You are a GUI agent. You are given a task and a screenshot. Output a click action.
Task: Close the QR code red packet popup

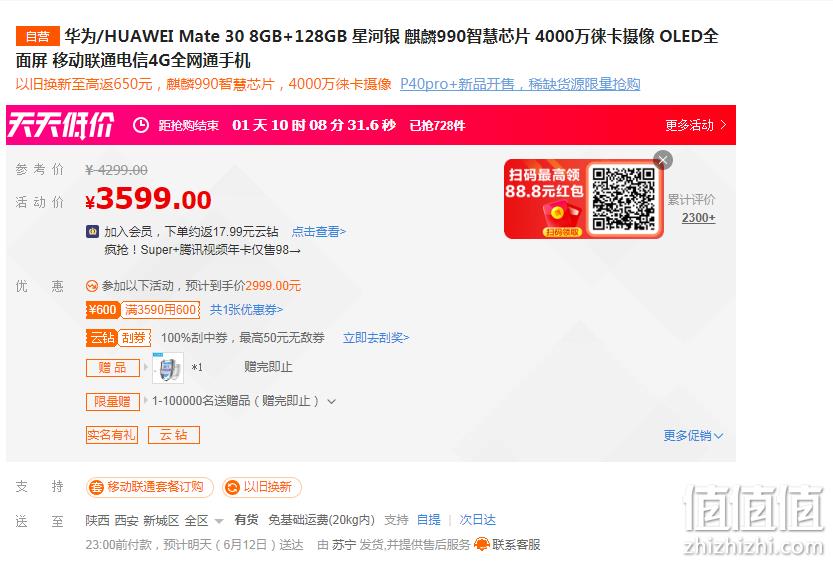662,160
